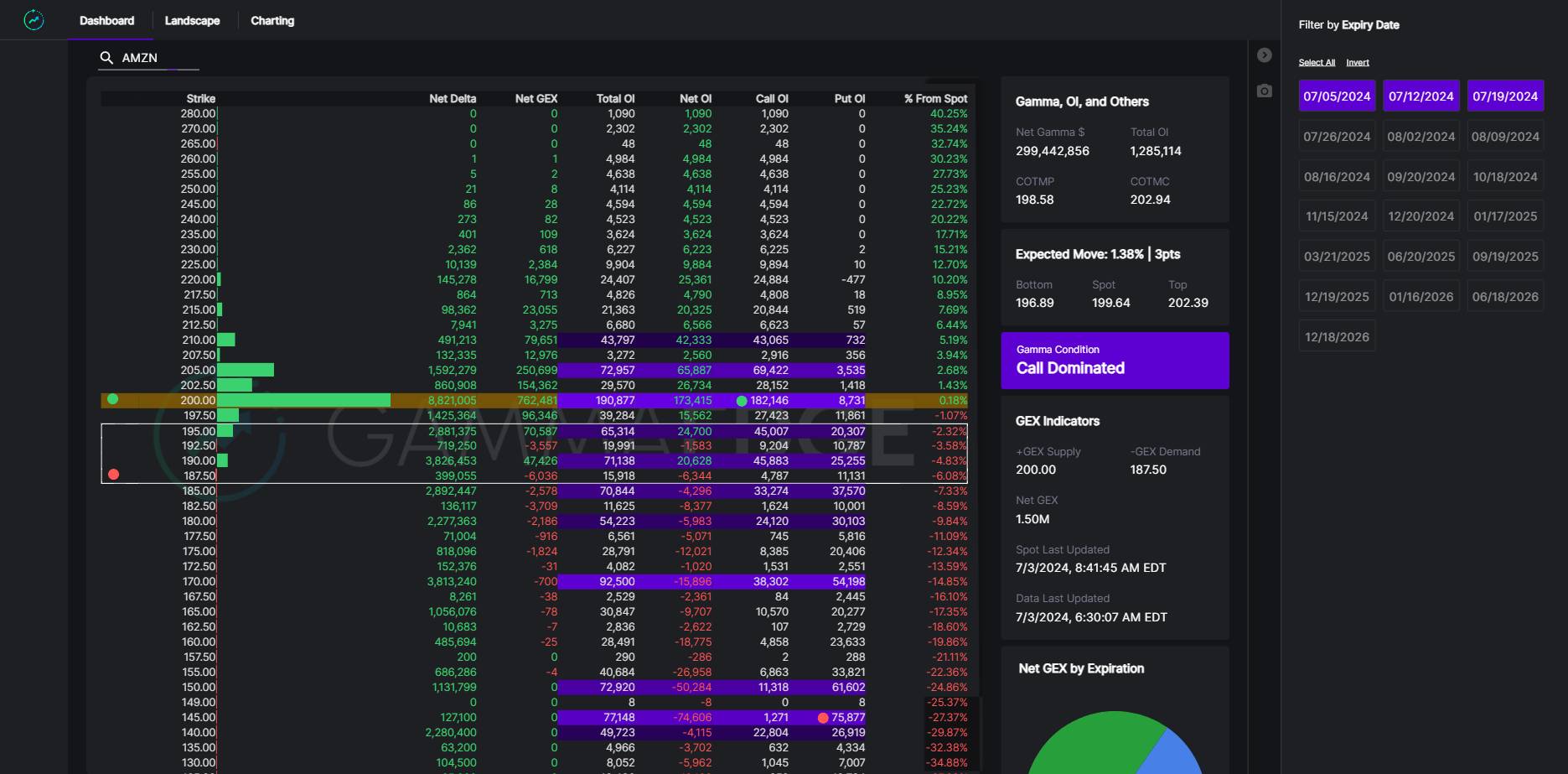Viewport: 1568px width, 774px height.
Task: Click the Net GEX column header
Action: tap(536, 98)
